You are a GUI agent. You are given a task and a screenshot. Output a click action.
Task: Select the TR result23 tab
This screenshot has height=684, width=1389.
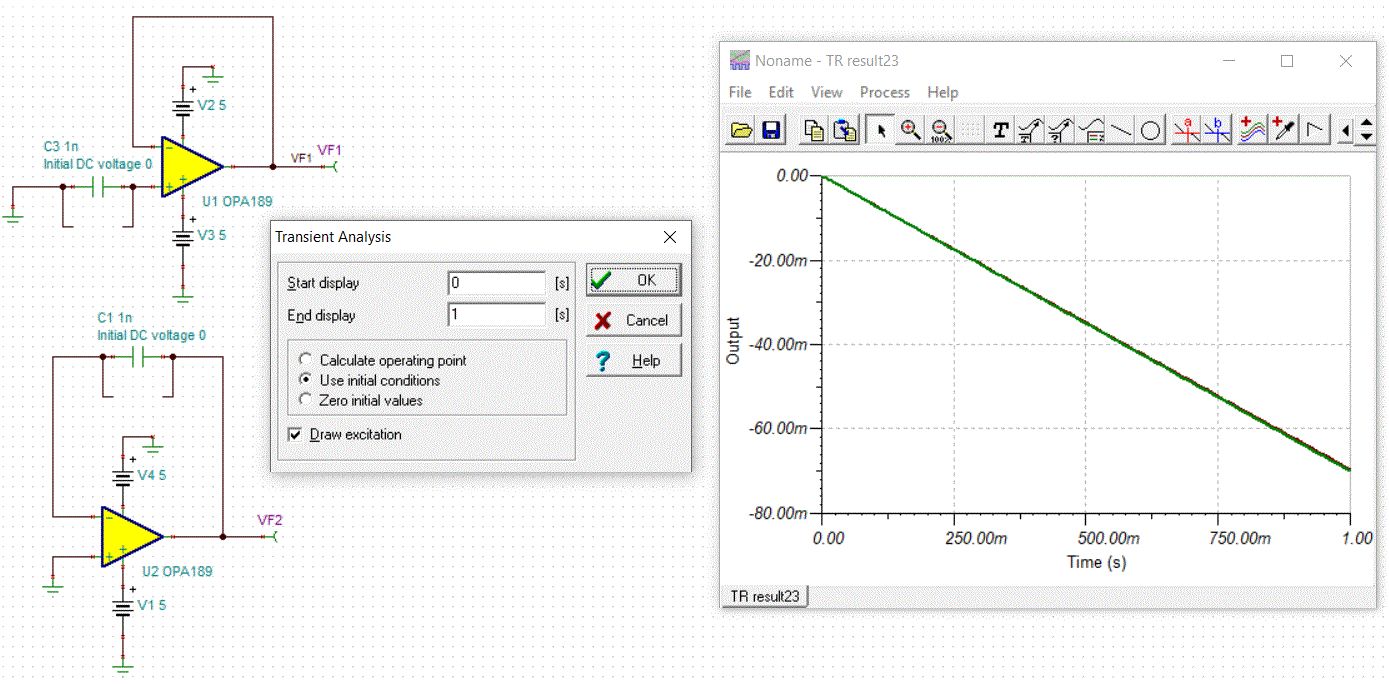coord(765,596)
